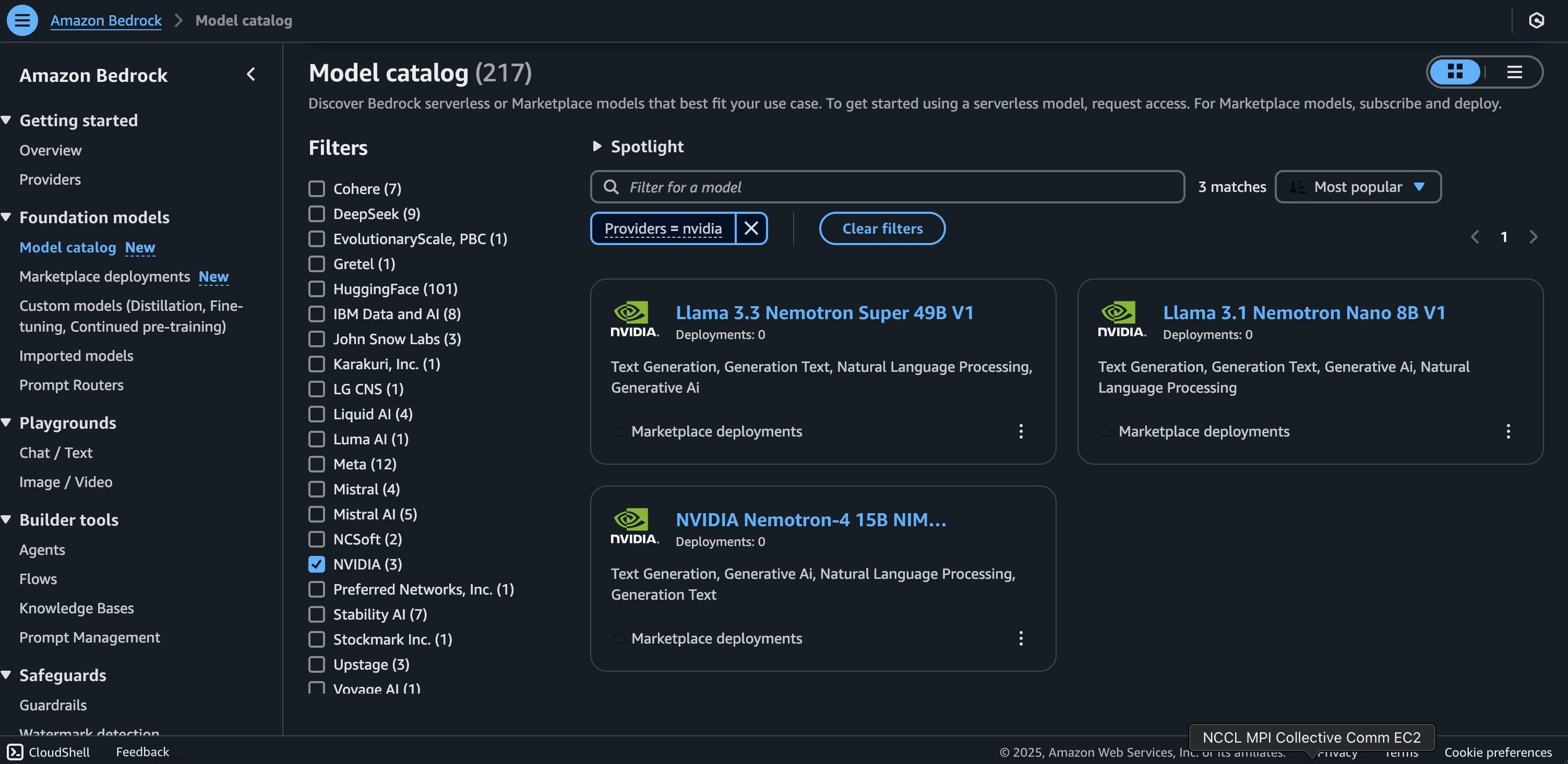The width and height of the screenshot is (1568, 764).
Task: Open options menu for Llama 3.3 Nemotron card
Action: tap(1021, 431)
